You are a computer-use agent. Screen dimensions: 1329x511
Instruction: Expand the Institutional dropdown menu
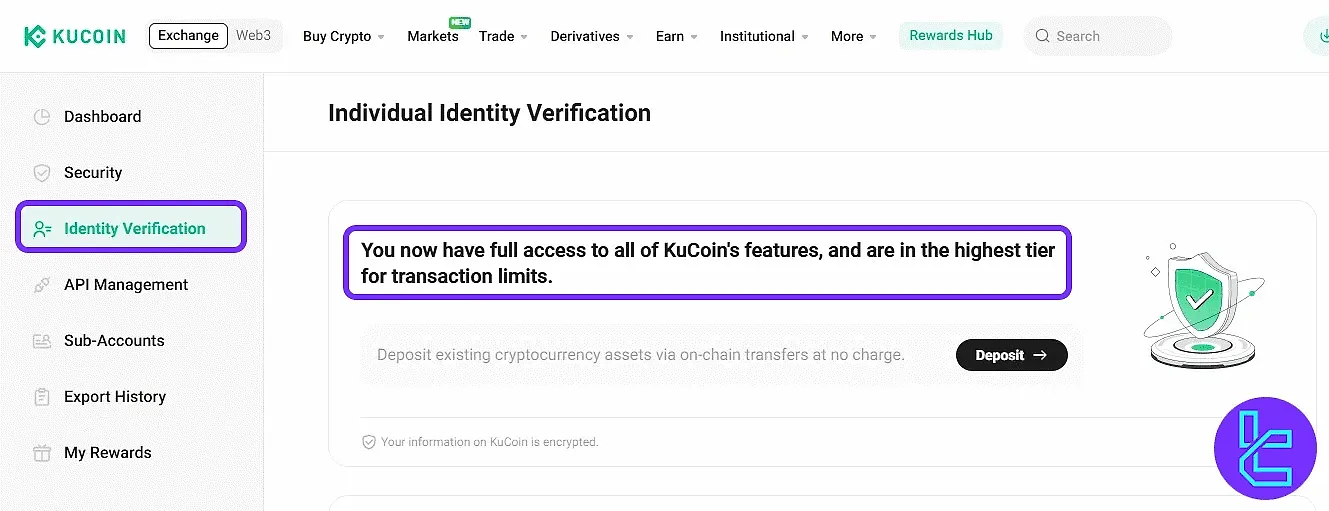(x=764, y=37)
